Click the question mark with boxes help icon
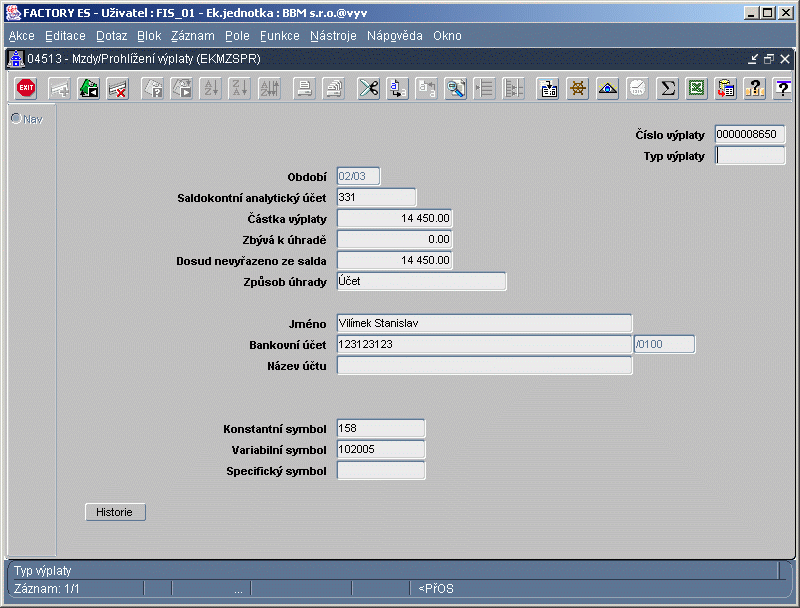The image size is (800, 608). pyautogui.click(x=755, y=88)
